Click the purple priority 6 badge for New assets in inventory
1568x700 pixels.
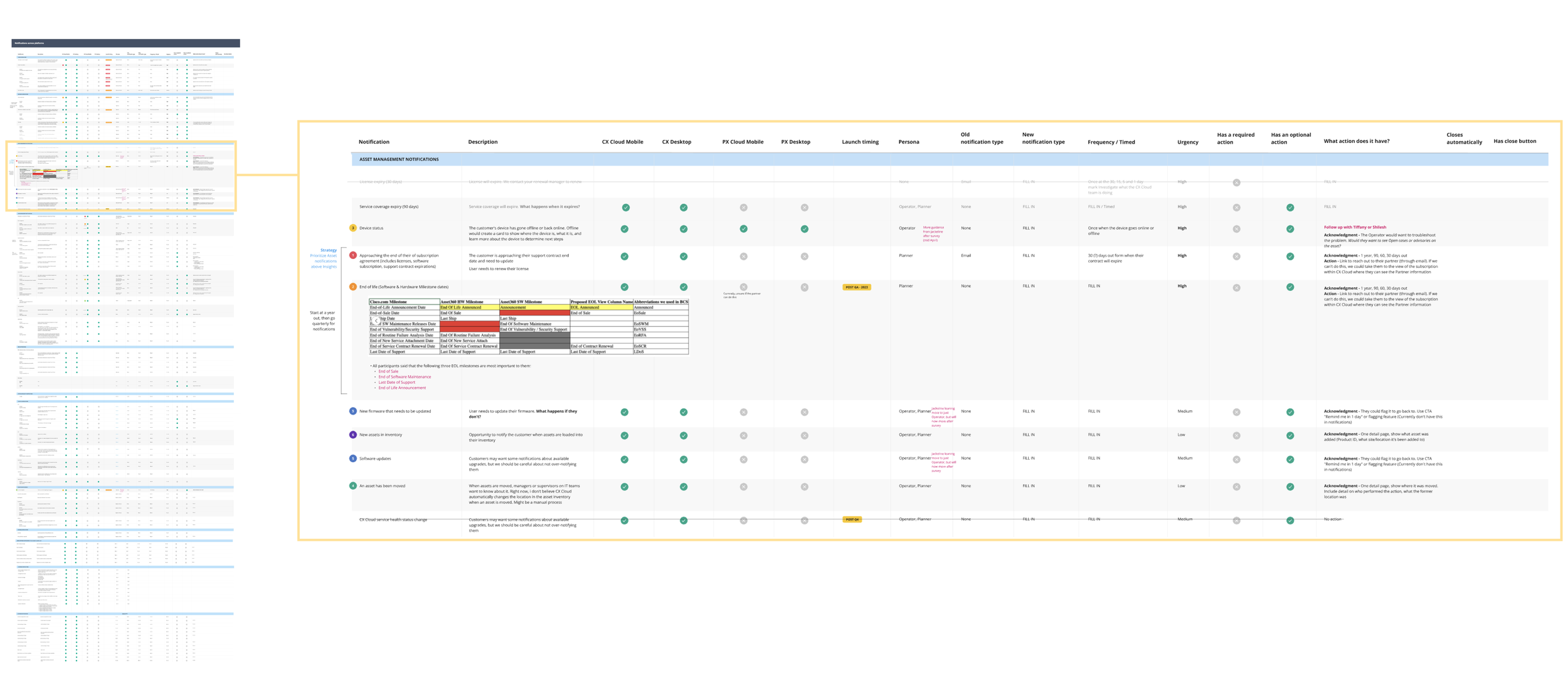point(352,435)
